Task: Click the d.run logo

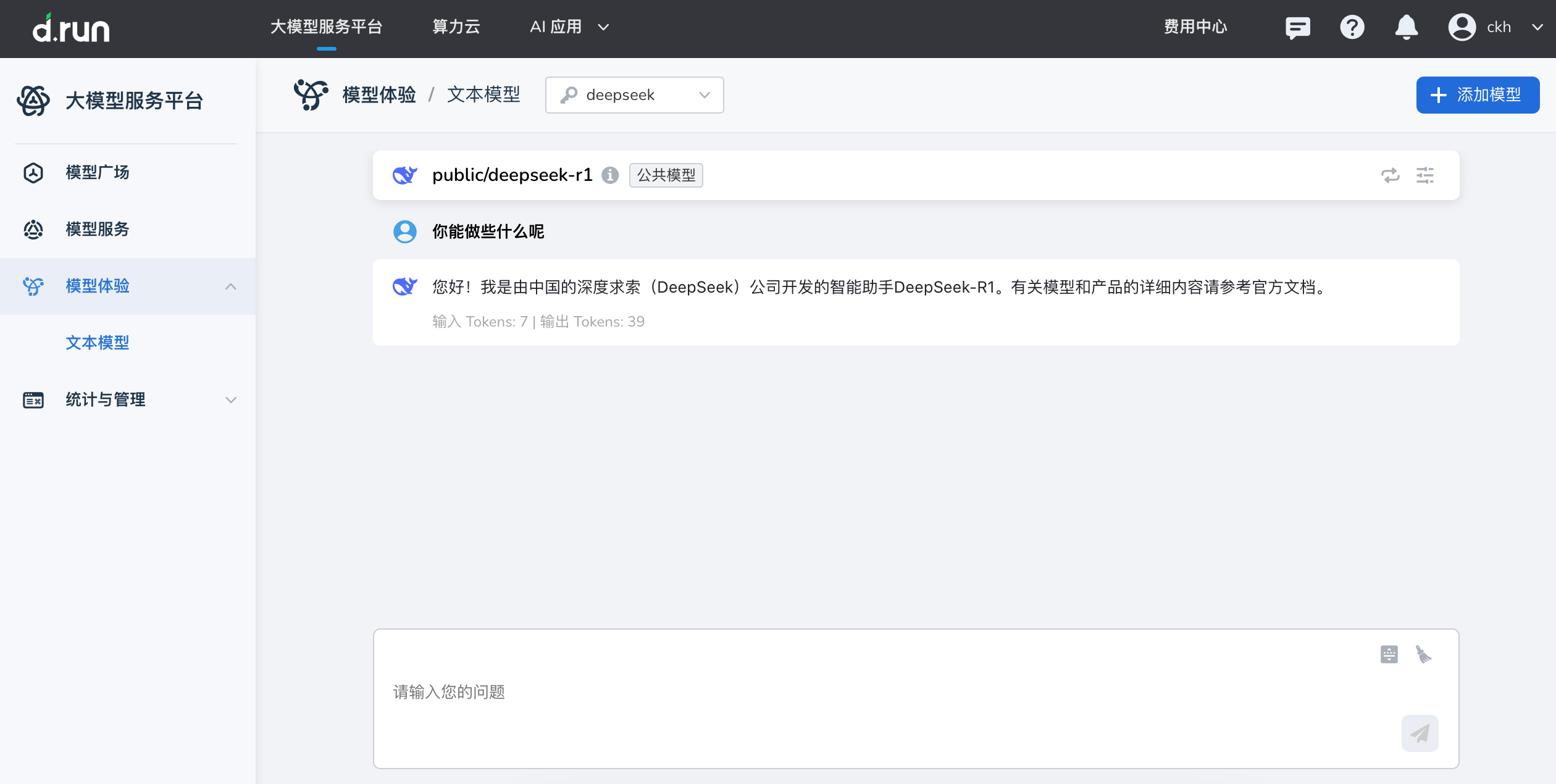Action: tap(71, 28)
